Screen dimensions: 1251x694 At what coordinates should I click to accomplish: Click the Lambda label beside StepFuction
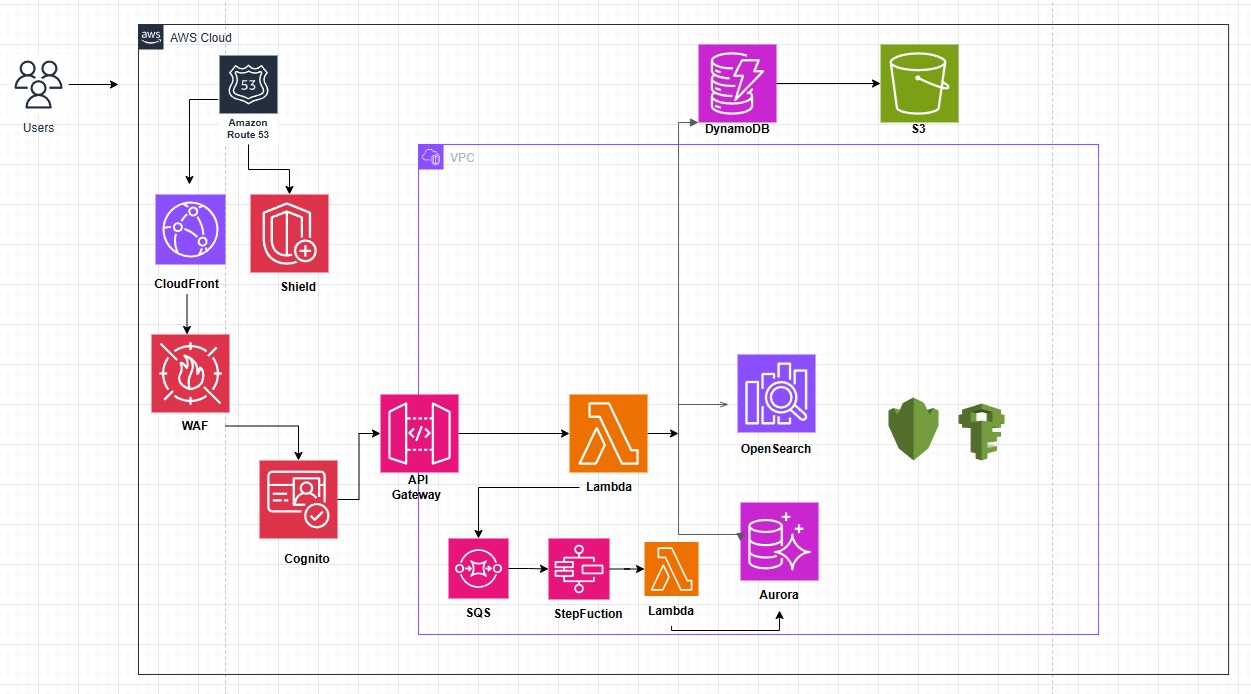[671, 611]
